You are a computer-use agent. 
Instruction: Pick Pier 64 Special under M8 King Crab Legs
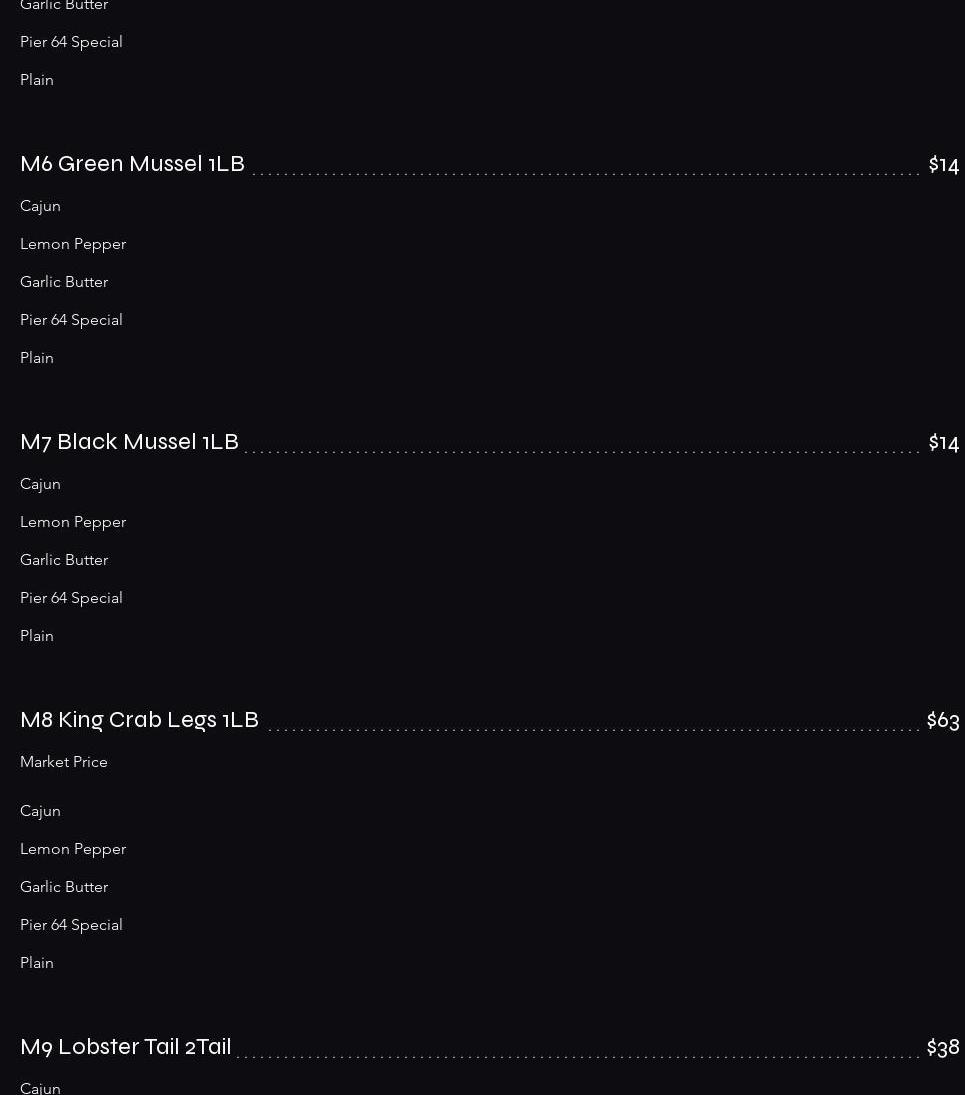(x=71, y=925)
